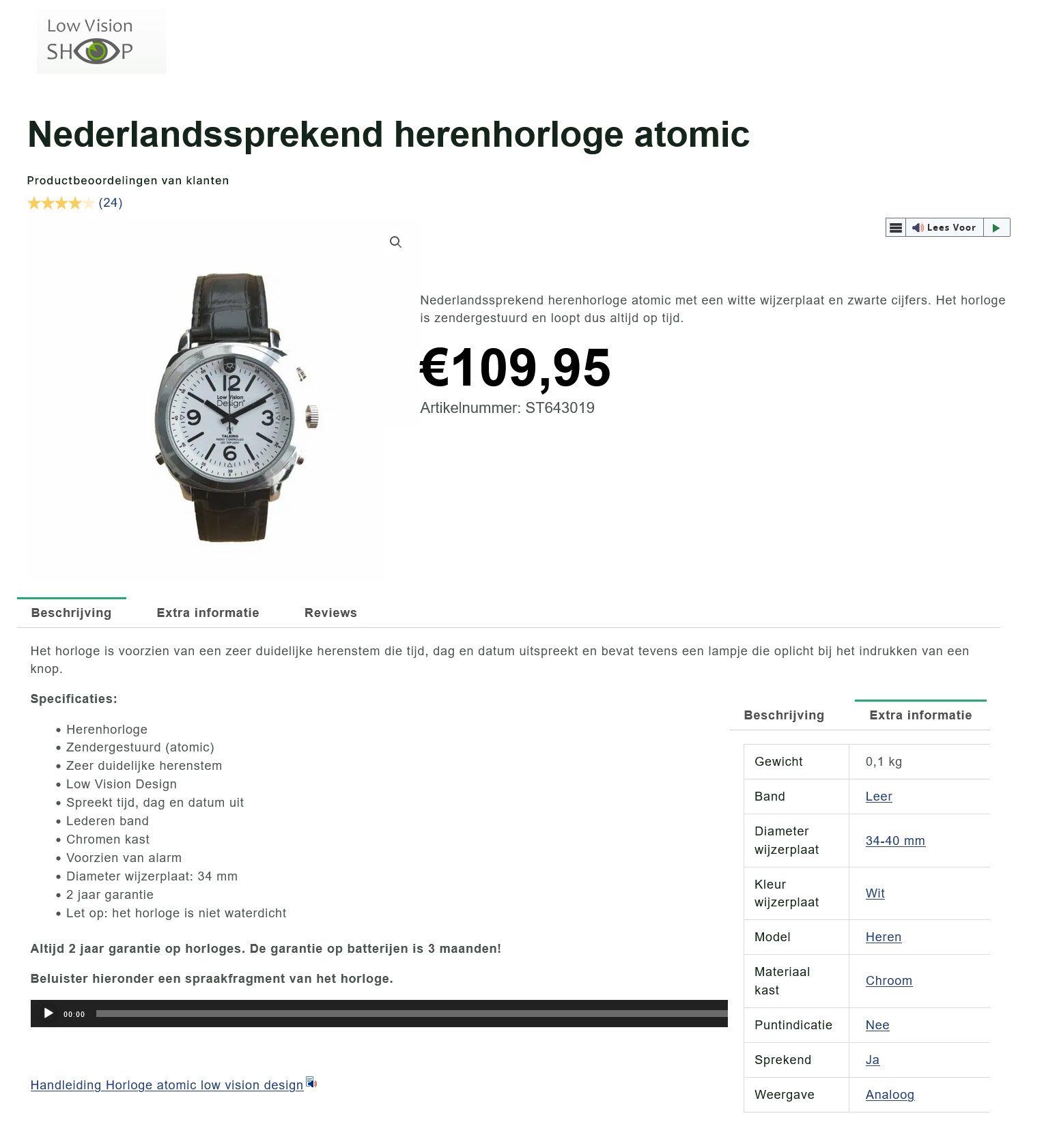Image resolution: width=1044 pixels, height=1148 pixels.
Task: Click the star rating next to (24)
Action: [x=60, y=203]
